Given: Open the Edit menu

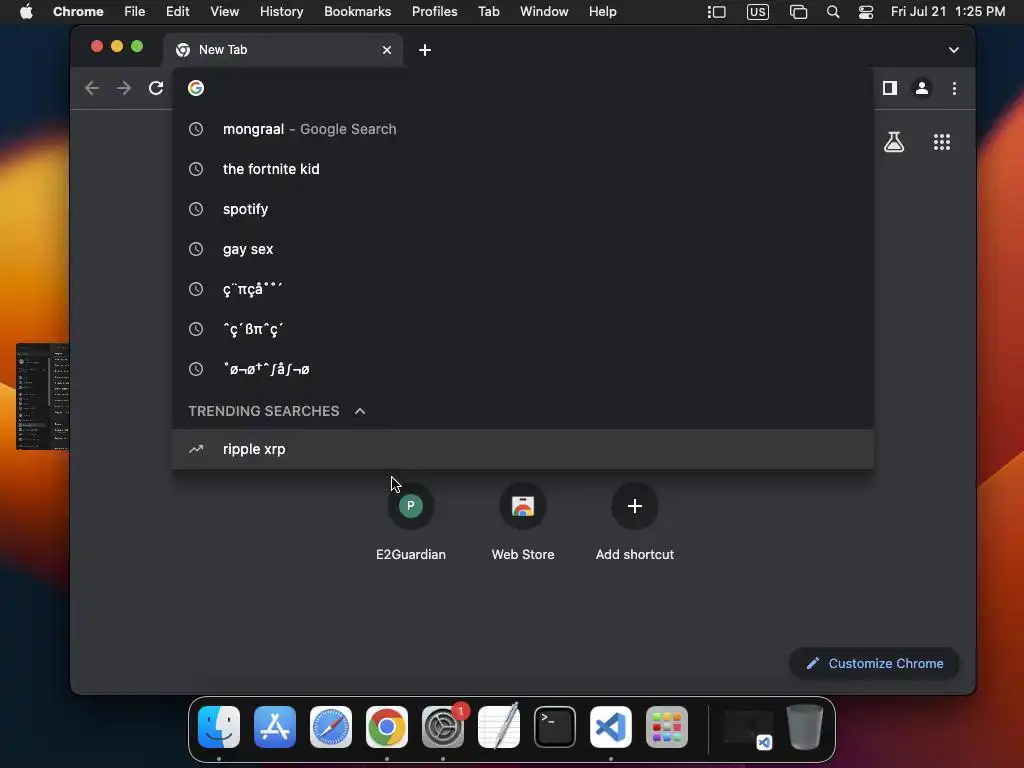Looking at the screenshot, I should click(177, 12).
